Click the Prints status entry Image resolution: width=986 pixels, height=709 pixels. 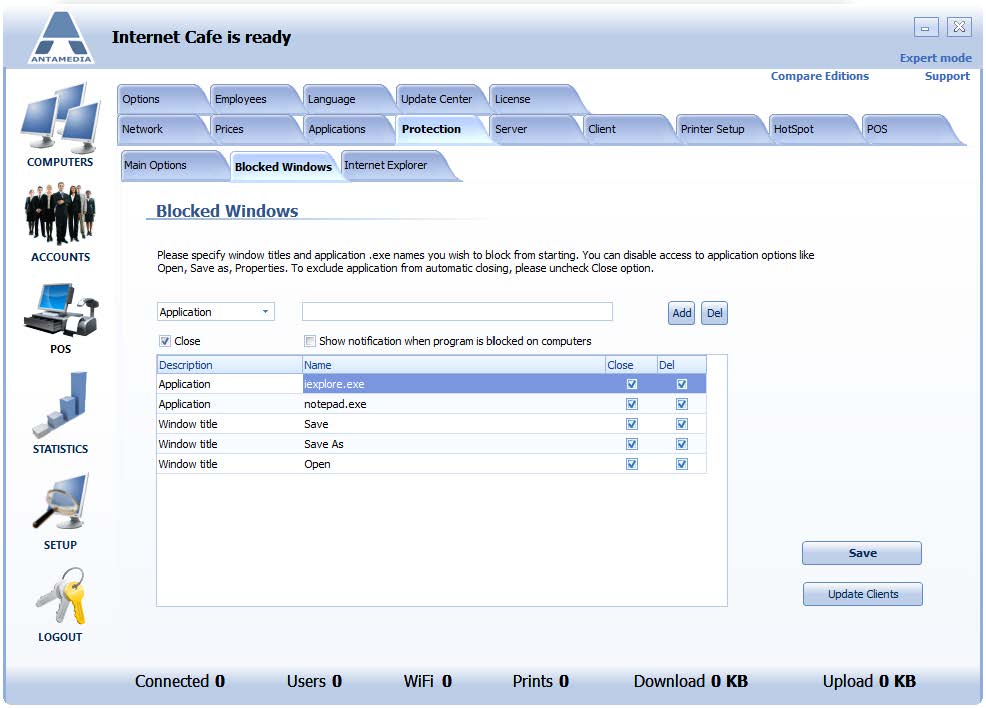pyautogui.click(x=541, y=681)
